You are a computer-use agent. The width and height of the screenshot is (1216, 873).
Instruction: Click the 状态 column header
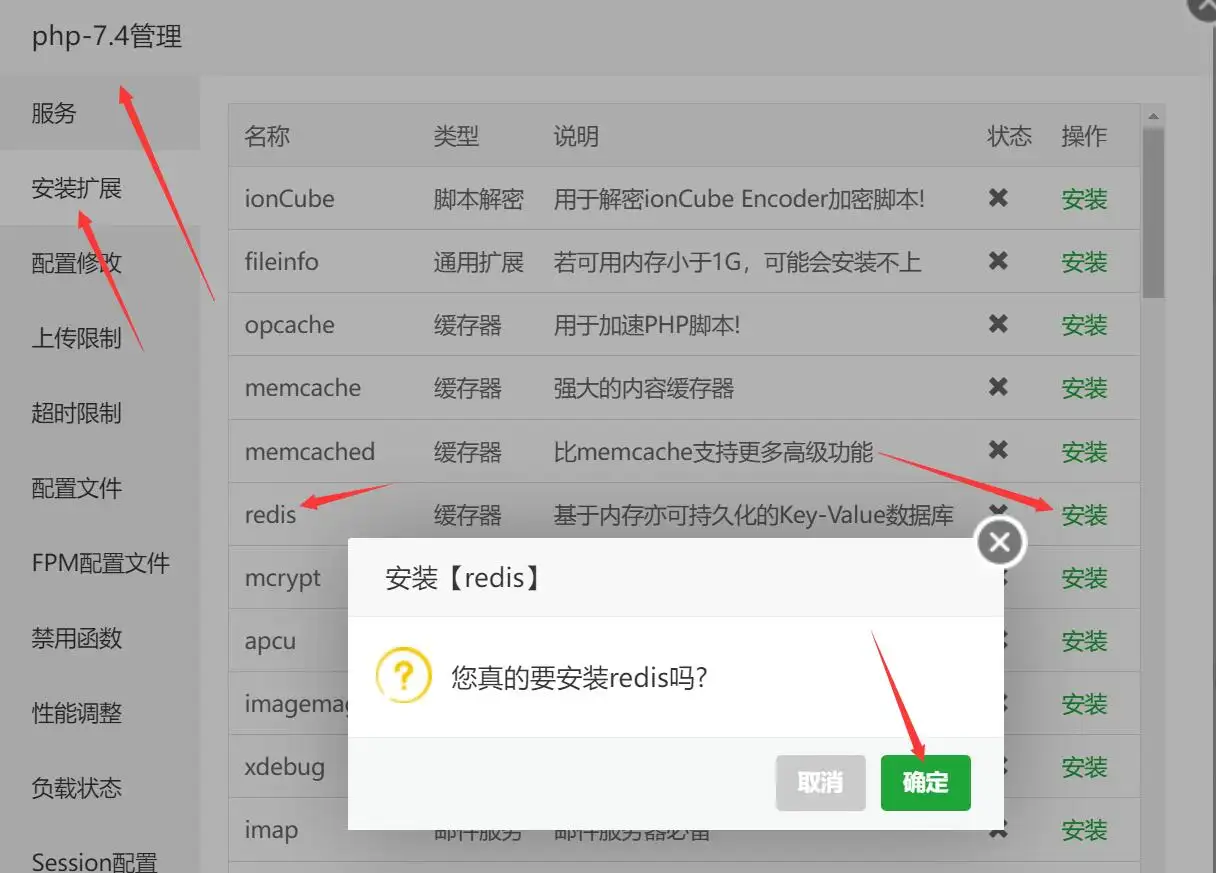tap(1009, 136)
